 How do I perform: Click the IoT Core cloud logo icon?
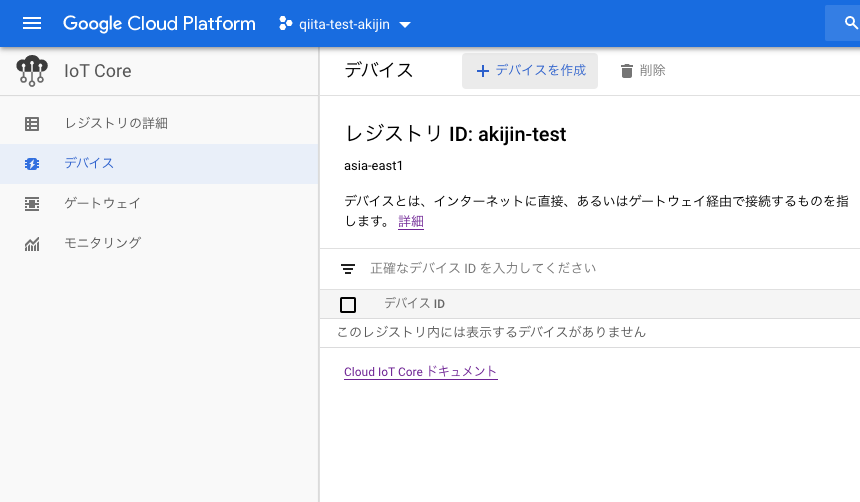click(32, 71)
